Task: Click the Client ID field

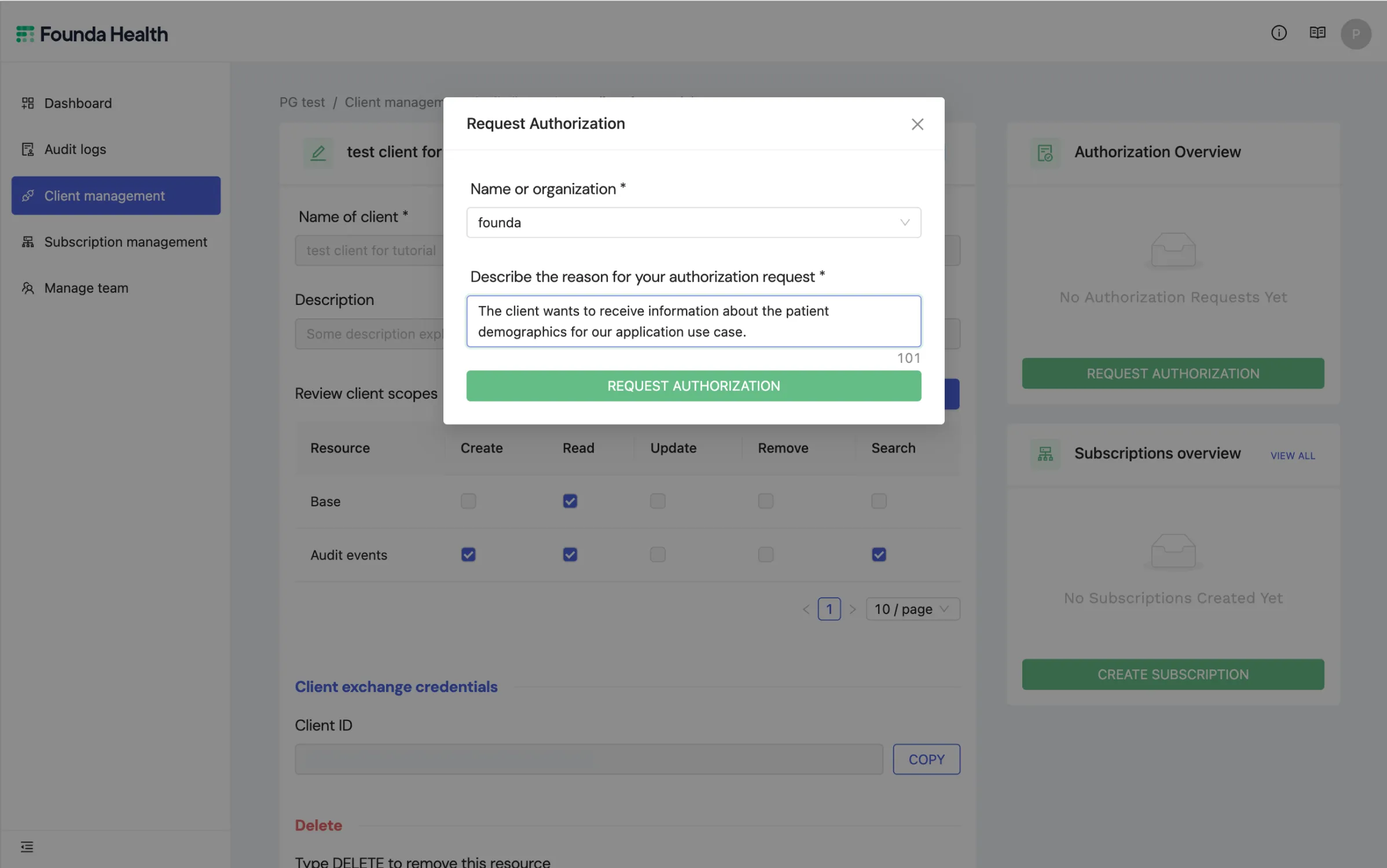Action: point(589,759)
